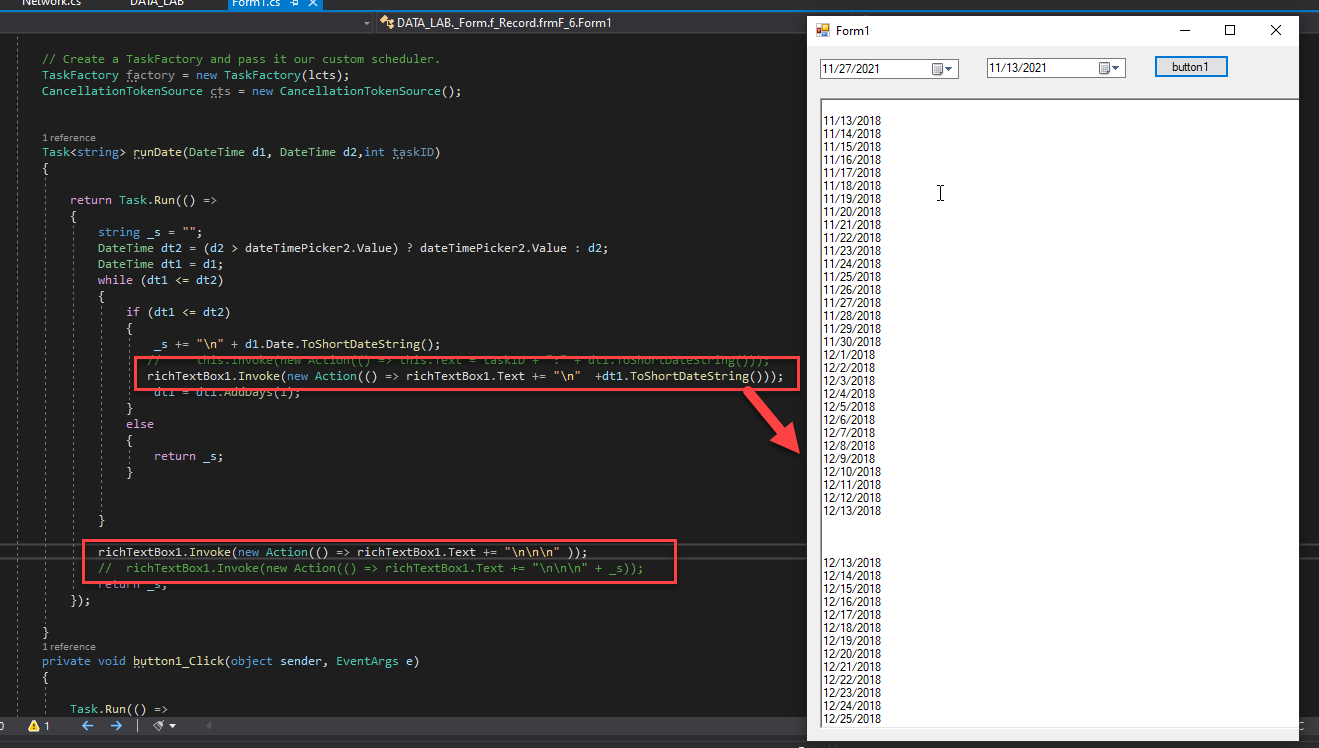This screenshot has width=1319, height=748.
Task: Click the Form1 window icon in title bar
Action: click(823, 30)
